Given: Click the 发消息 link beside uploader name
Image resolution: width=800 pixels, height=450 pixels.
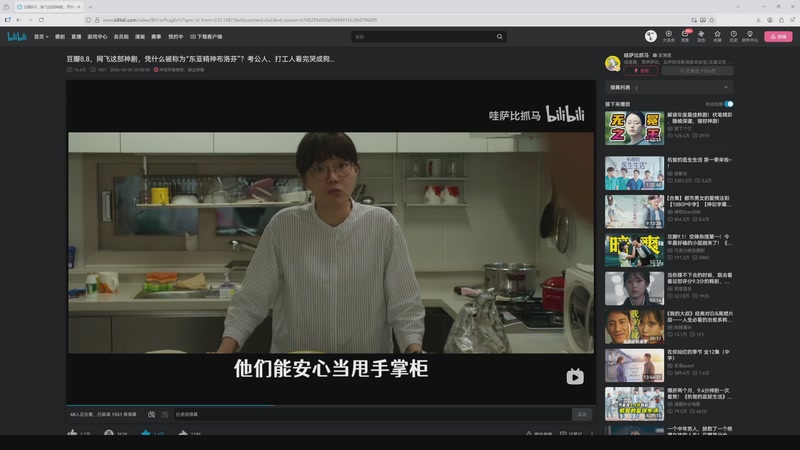Looking at the screenshot, I should (x=662, y=55).
